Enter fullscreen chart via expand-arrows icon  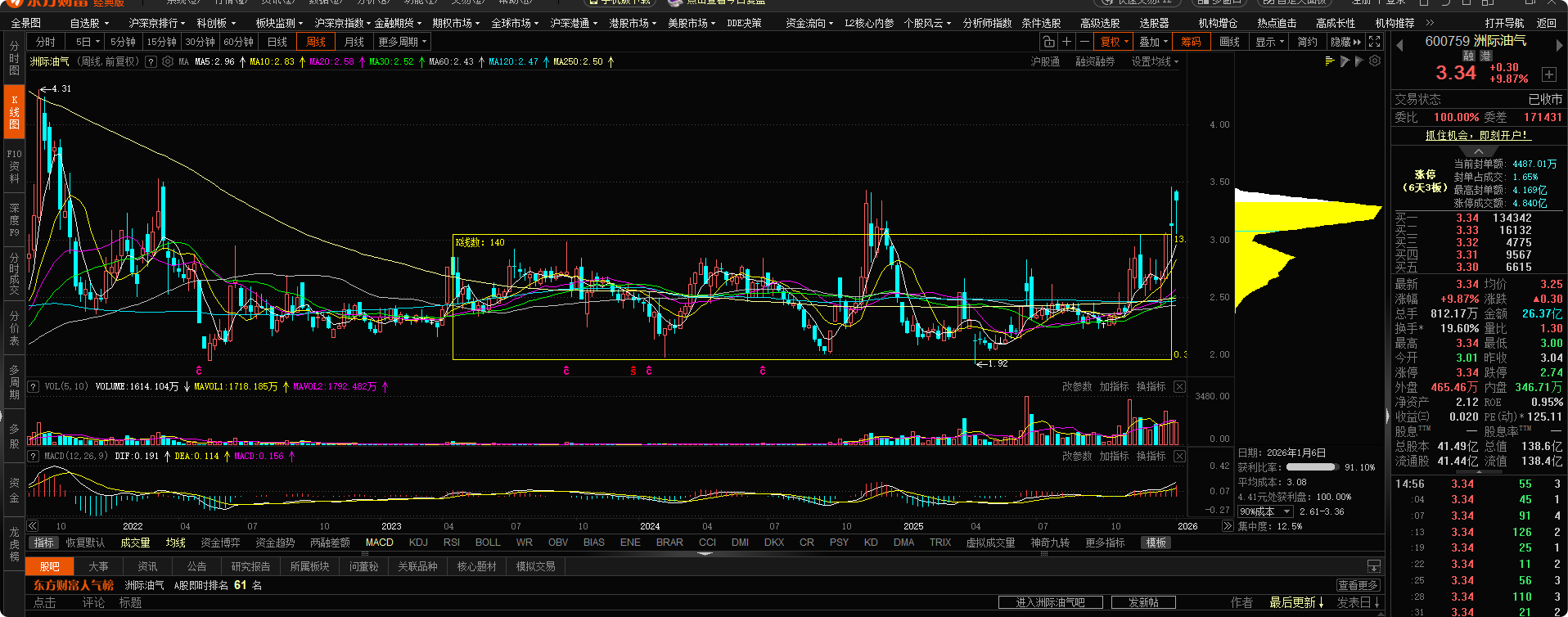click(x=1374, y=42)
